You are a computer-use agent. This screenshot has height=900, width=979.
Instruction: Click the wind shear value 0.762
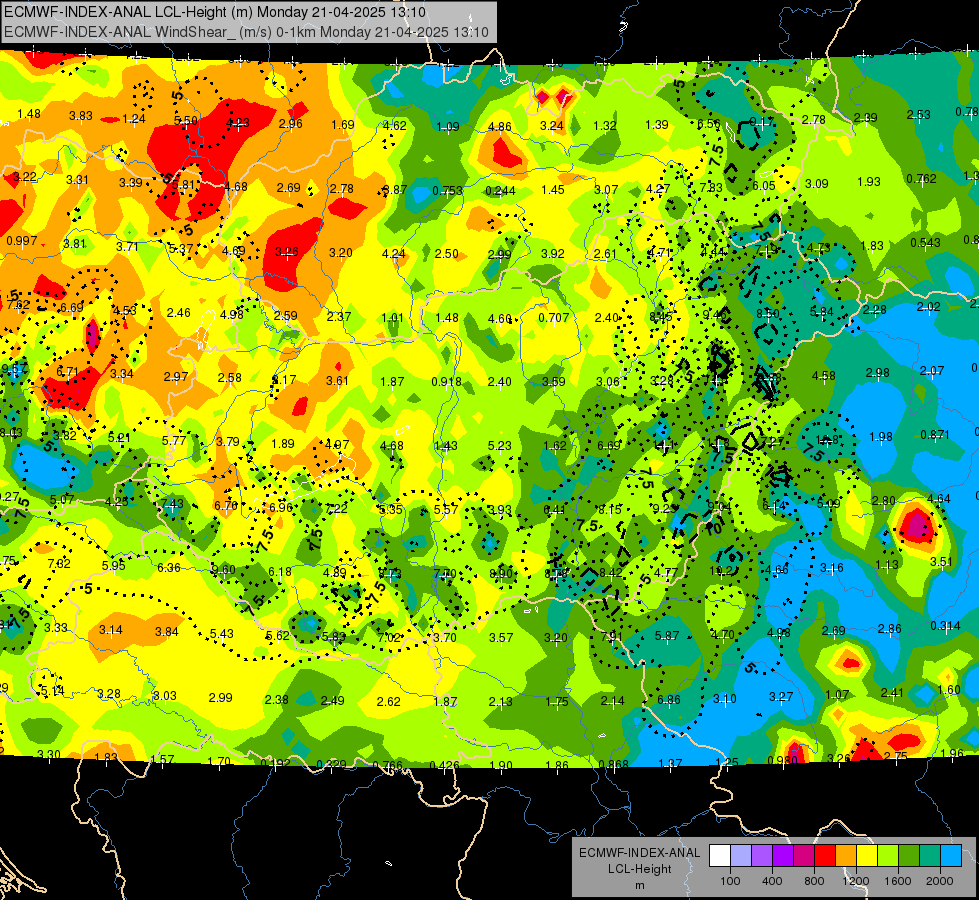pyautogui.click(x=922, y=179)
